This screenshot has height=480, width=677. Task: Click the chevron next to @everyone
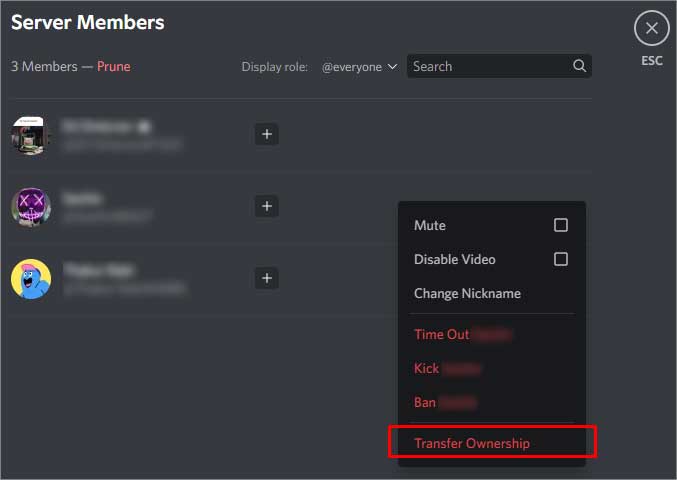tap(392, 66)
